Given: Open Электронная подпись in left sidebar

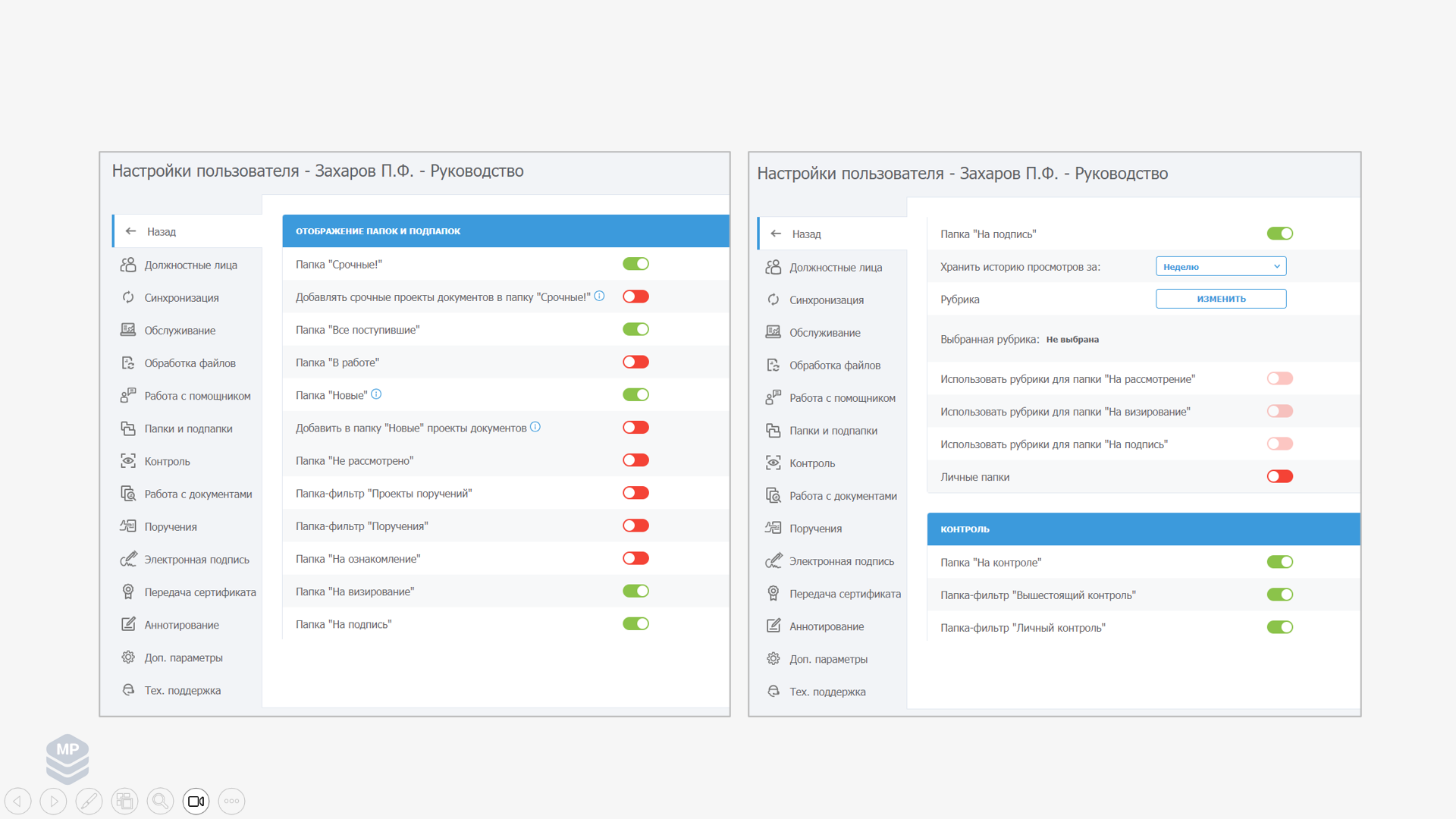Looking at the screenshot, I should pyautogui.click(x=196, y=559).
